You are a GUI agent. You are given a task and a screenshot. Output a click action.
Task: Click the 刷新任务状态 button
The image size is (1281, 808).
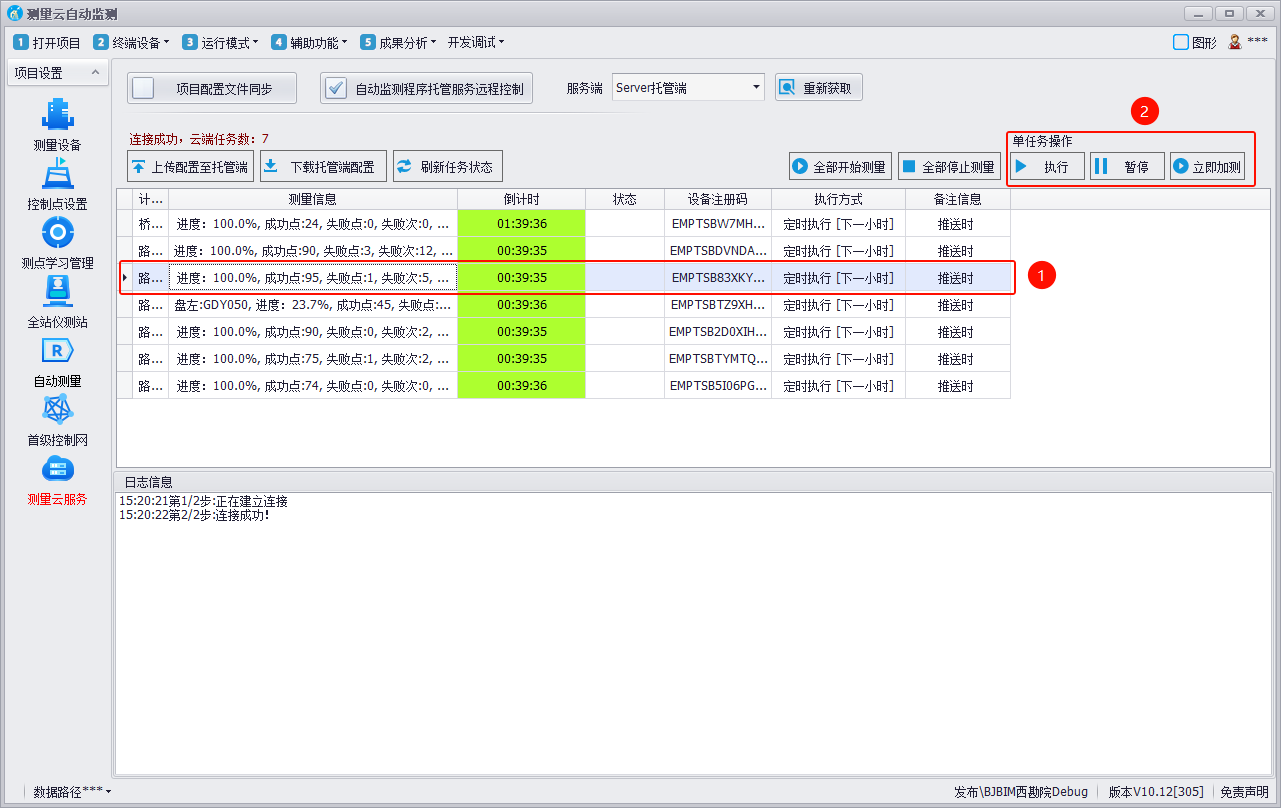click(448, 167)
